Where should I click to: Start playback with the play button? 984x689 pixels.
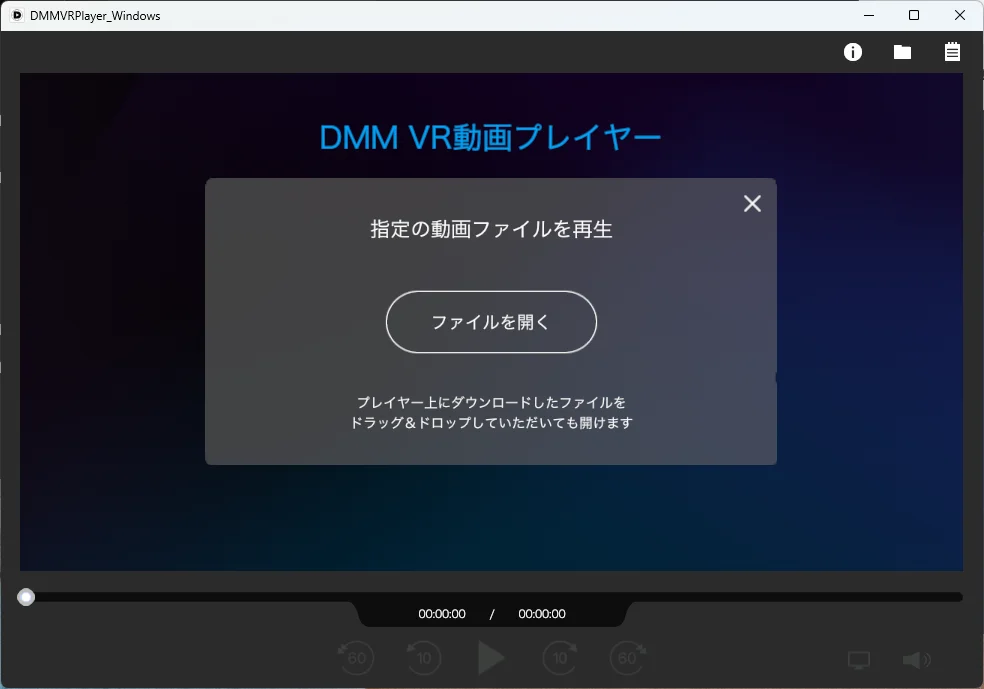tap(491, 658)
